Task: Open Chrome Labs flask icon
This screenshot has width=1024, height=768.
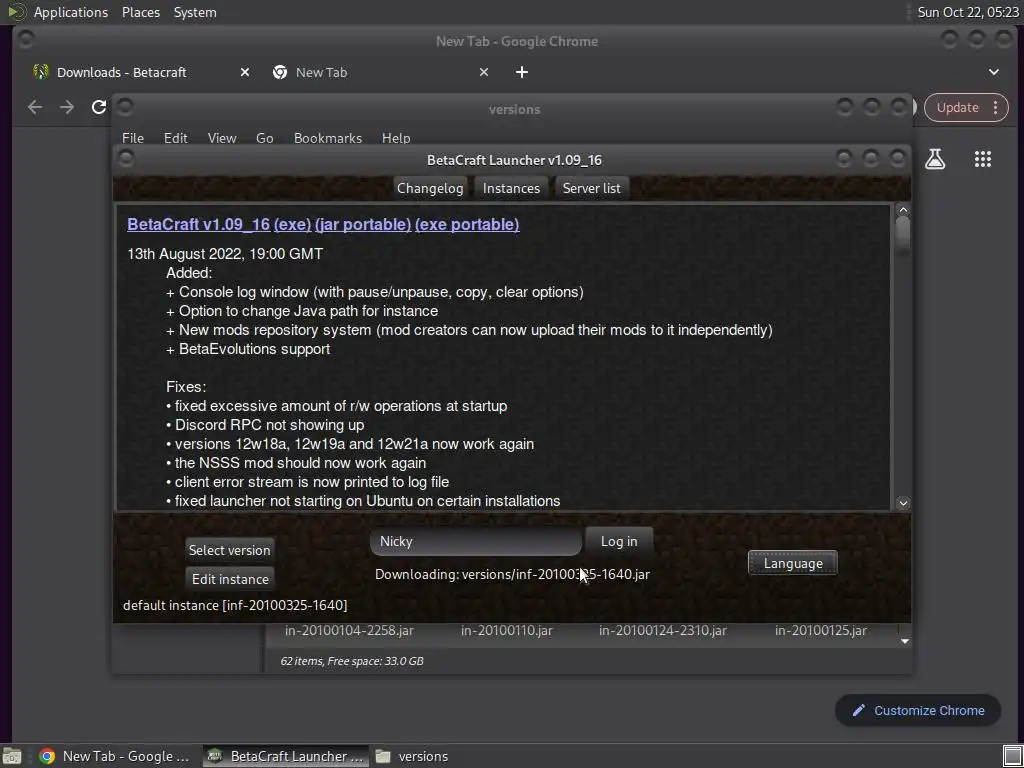Action: click(x=935, y=159)
